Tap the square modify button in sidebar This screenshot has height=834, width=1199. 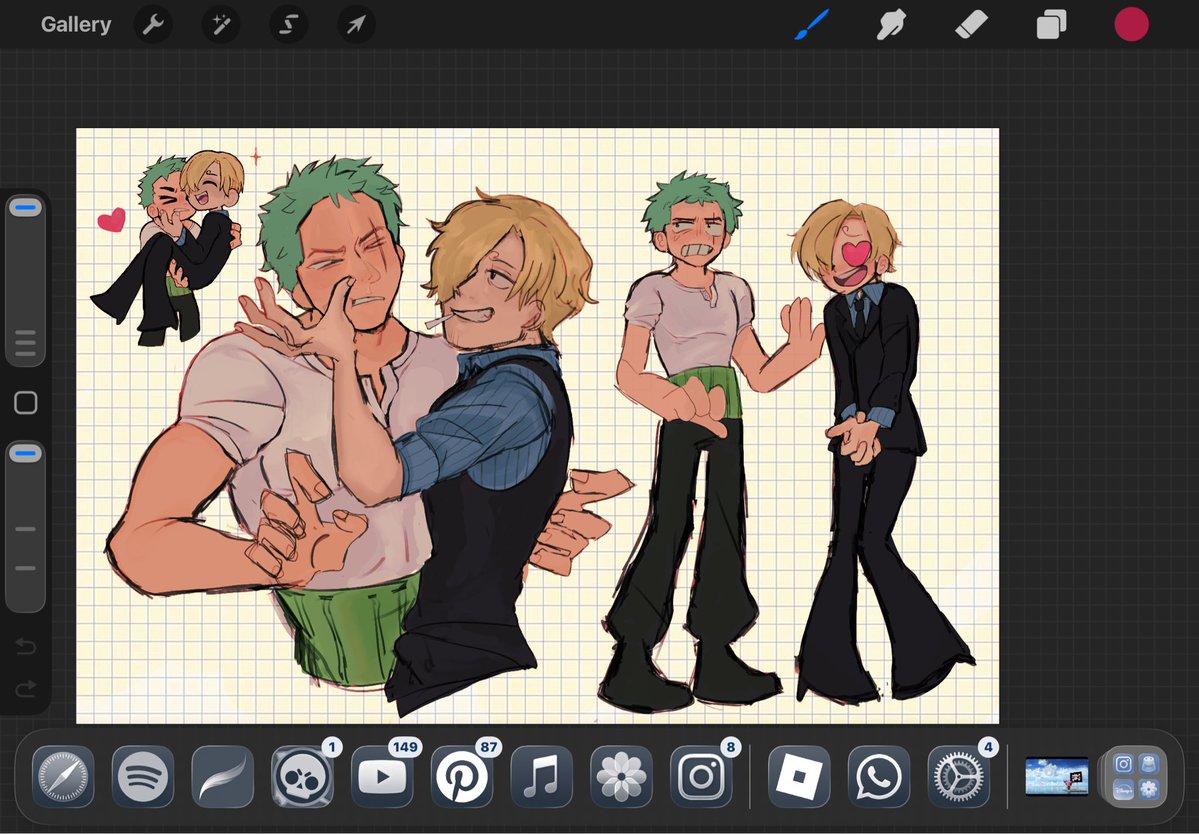point(26,403)
